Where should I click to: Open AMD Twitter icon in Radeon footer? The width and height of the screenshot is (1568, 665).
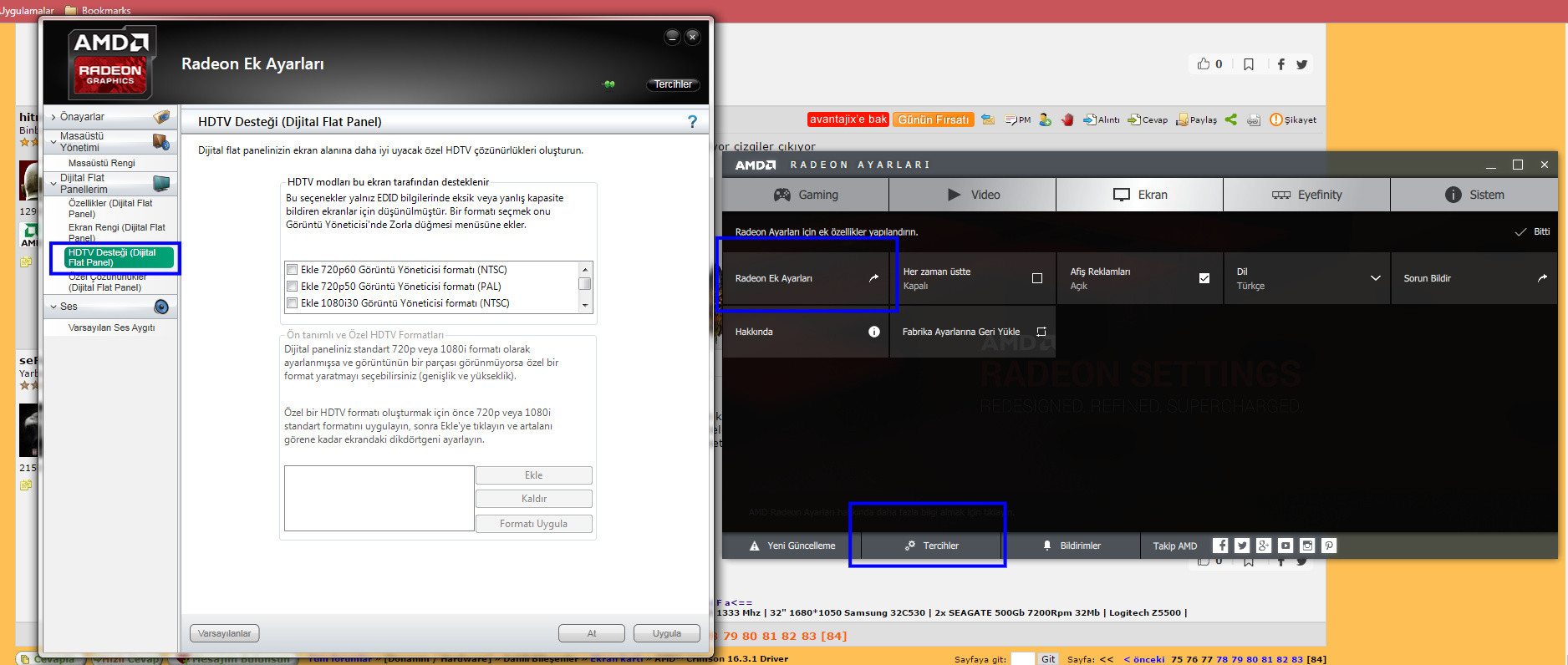point(1242,546)
